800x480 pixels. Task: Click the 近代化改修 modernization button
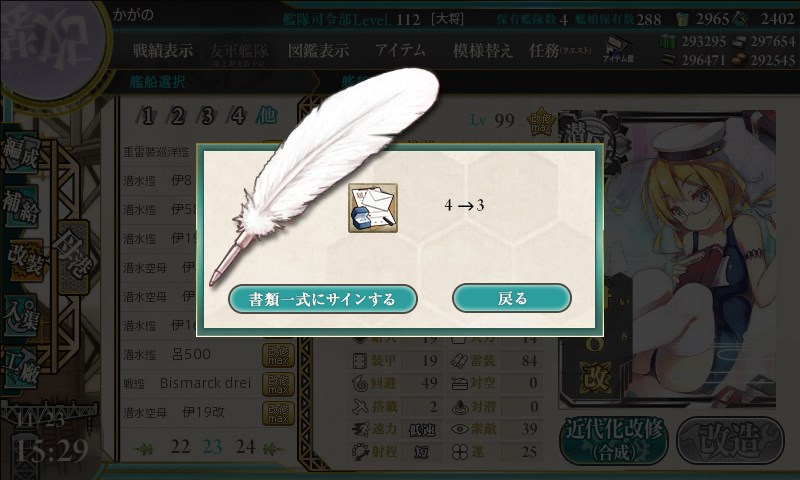(x=614, y=440)
